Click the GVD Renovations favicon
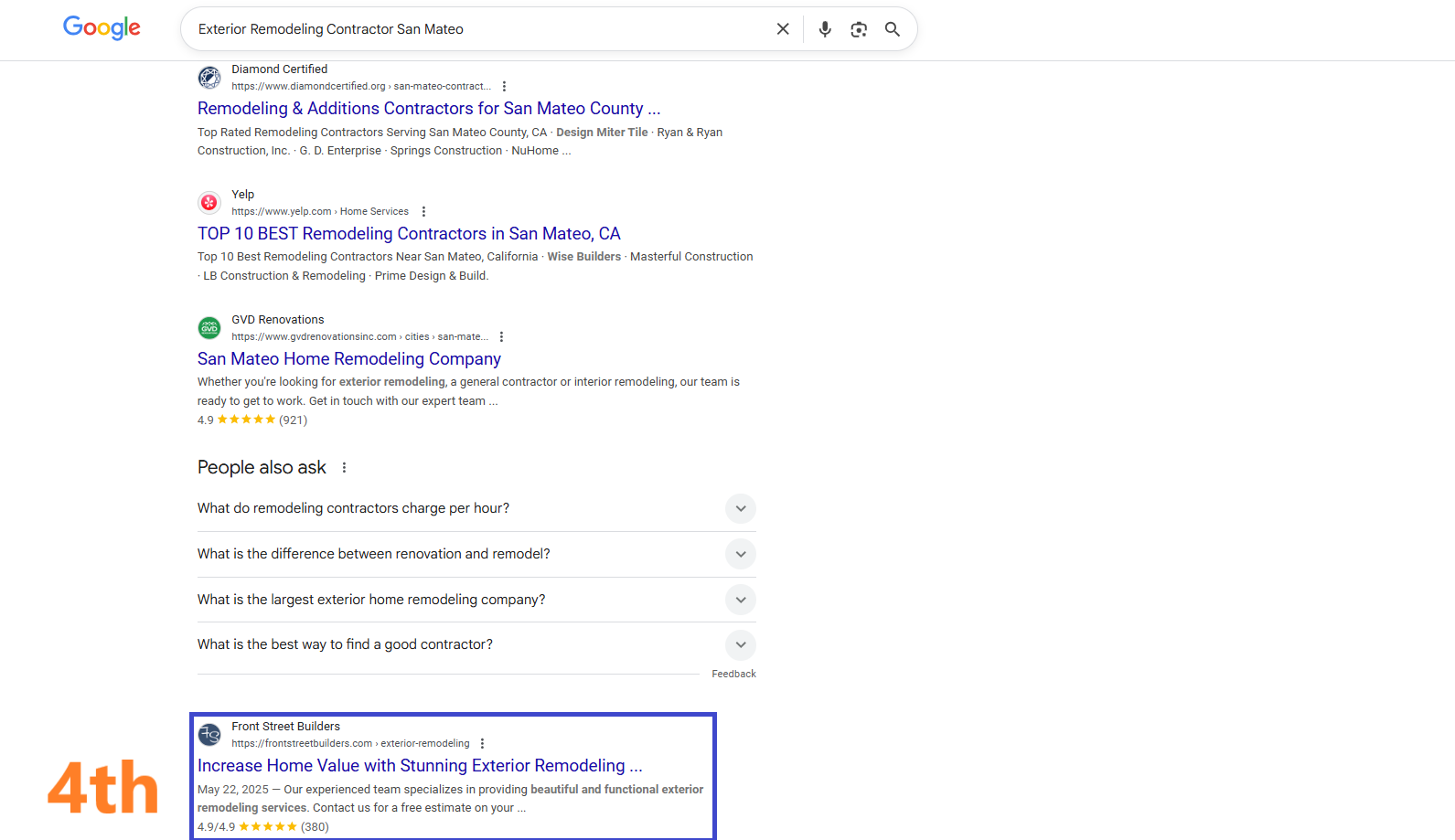The height and width of the screenshot is (840, 1455). tap(209, 327)
